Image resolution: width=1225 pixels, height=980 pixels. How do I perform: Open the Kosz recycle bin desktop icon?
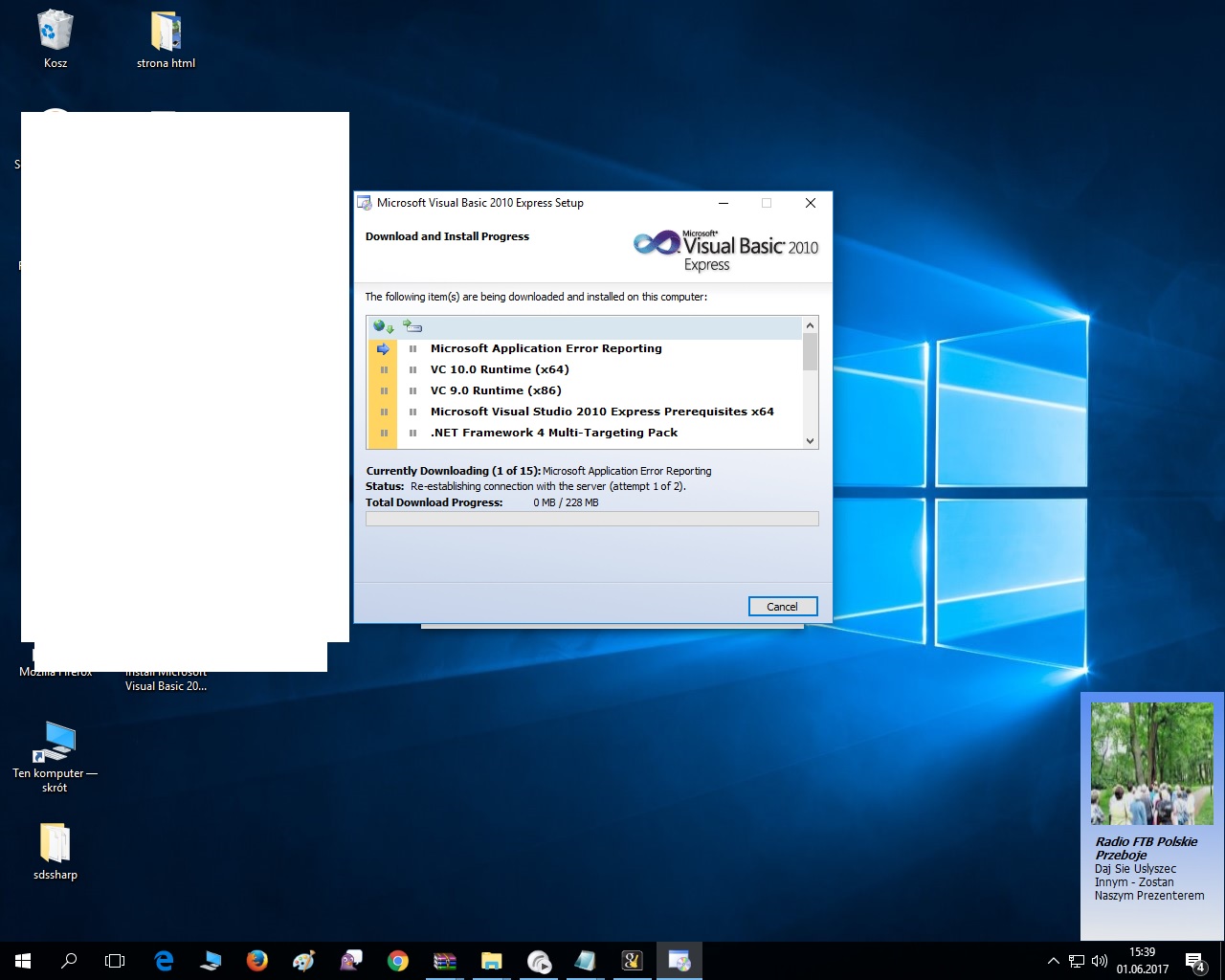[56, 39]
